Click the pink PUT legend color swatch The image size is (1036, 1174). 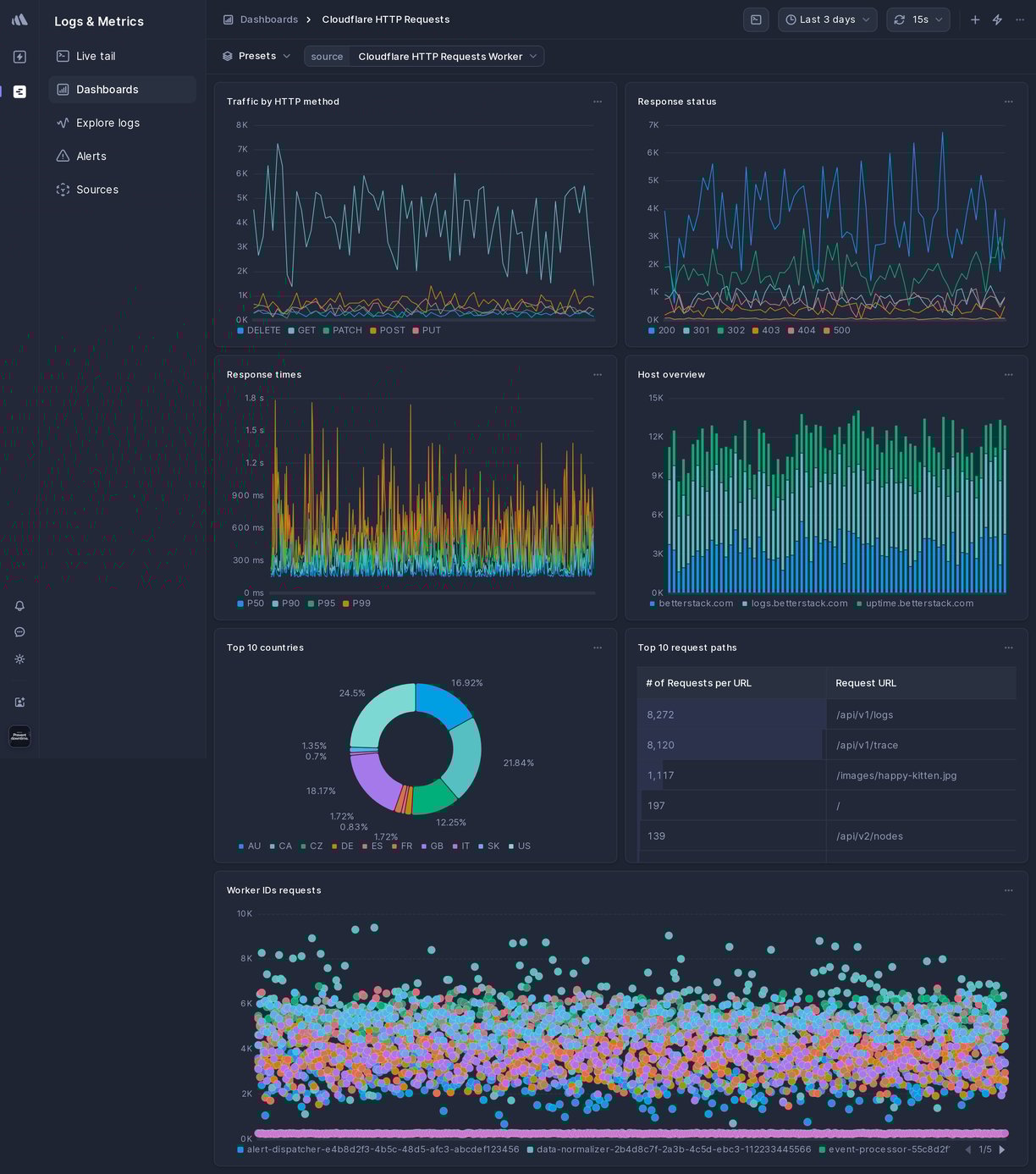tap(416, 330)
